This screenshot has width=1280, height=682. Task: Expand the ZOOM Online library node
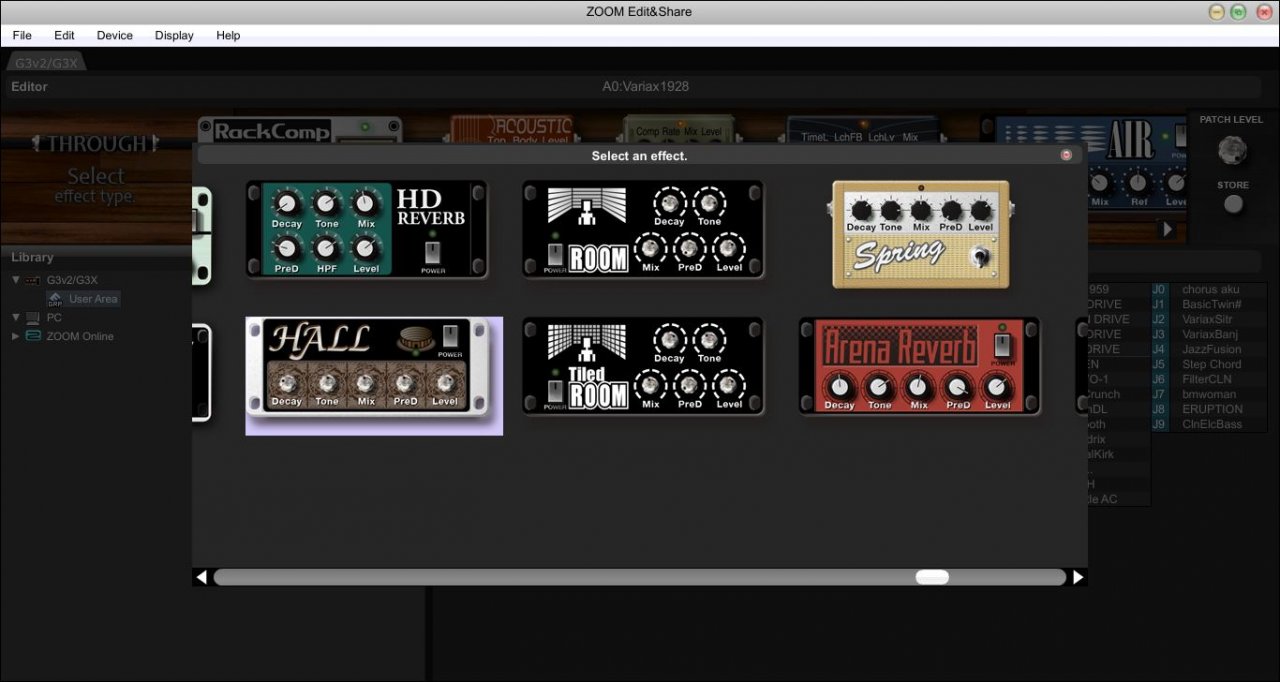(16, 336)
